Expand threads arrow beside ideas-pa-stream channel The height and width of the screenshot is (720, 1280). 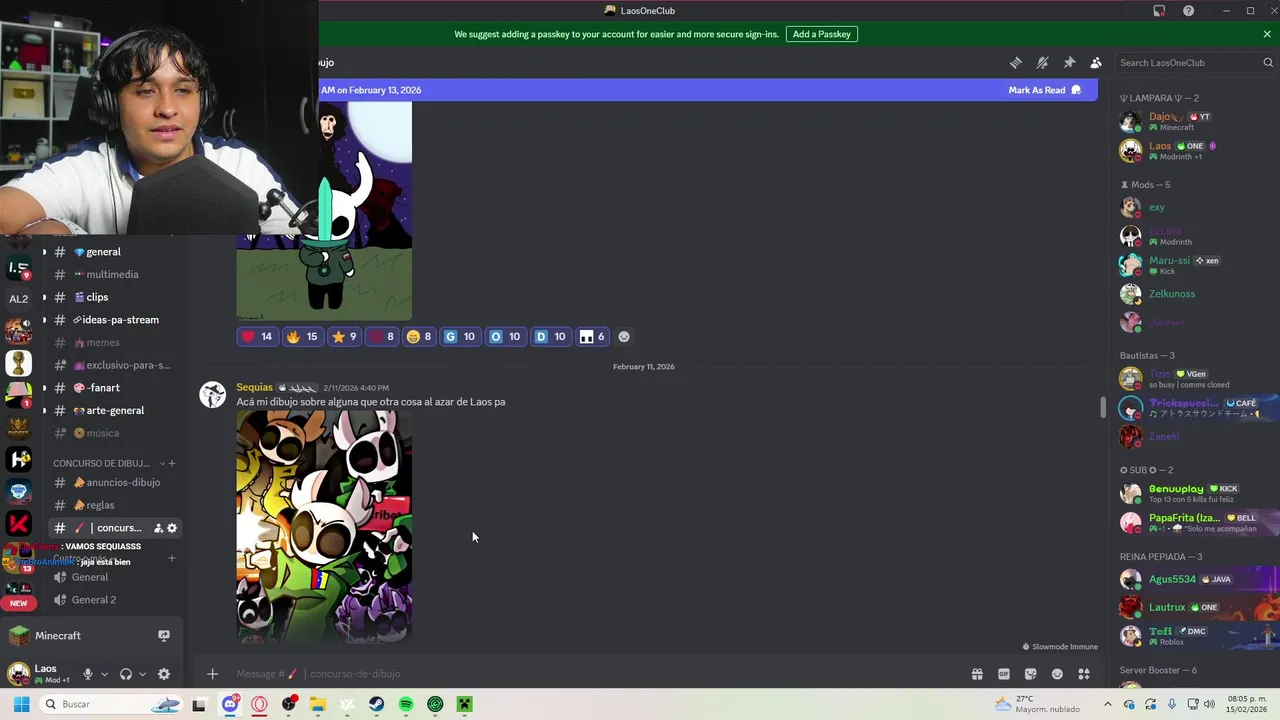[44, 320]
